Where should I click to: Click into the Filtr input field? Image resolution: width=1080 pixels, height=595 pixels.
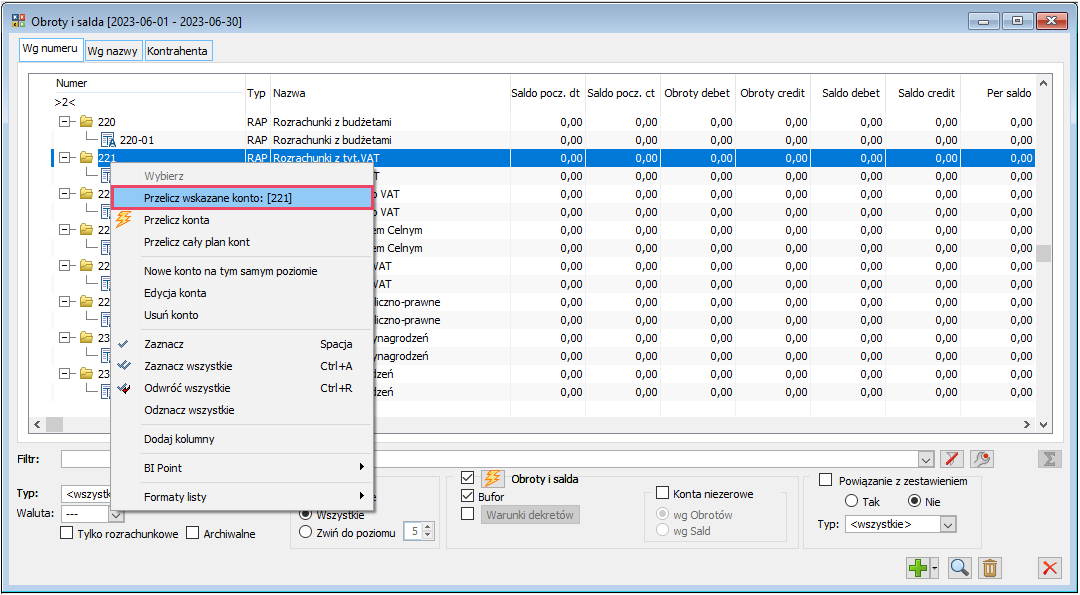pos(489,459)
